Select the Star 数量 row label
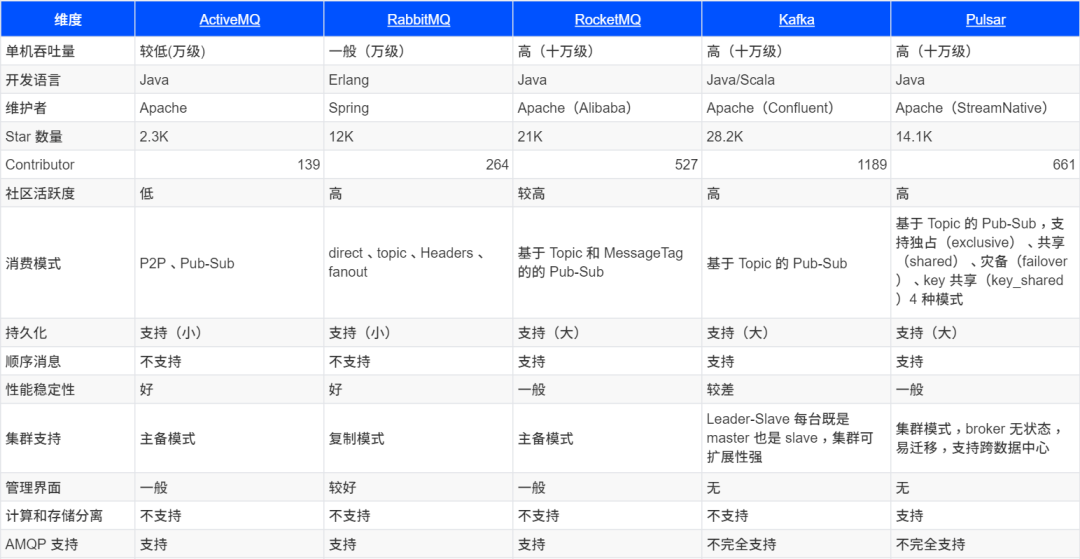The width and height of the screenshot is (1080, 559). [x=34, y=137]
